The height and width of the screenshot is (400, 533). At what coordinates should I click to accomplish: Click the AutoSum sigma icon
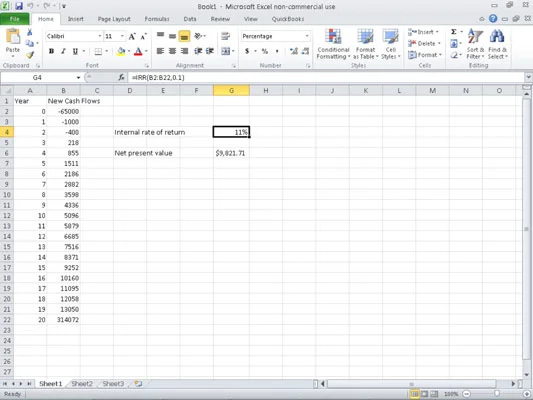coord(454,32)
